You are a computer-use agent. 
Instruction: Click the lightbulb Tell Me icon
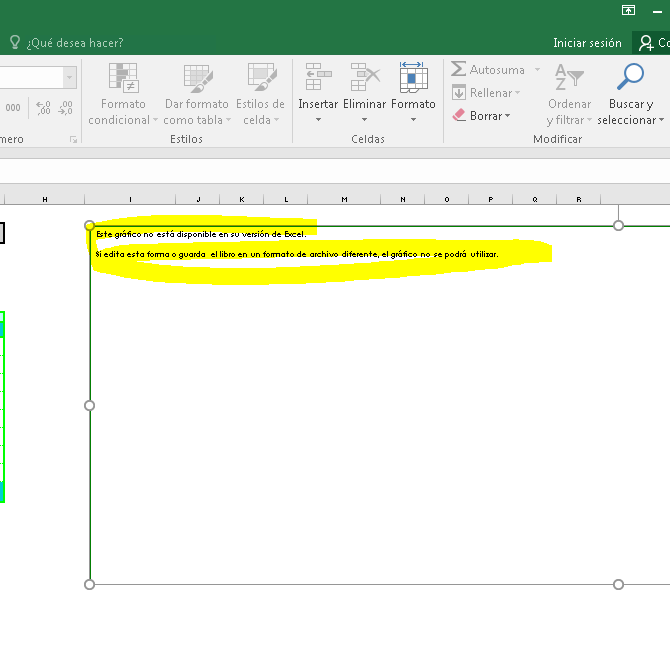15,42
